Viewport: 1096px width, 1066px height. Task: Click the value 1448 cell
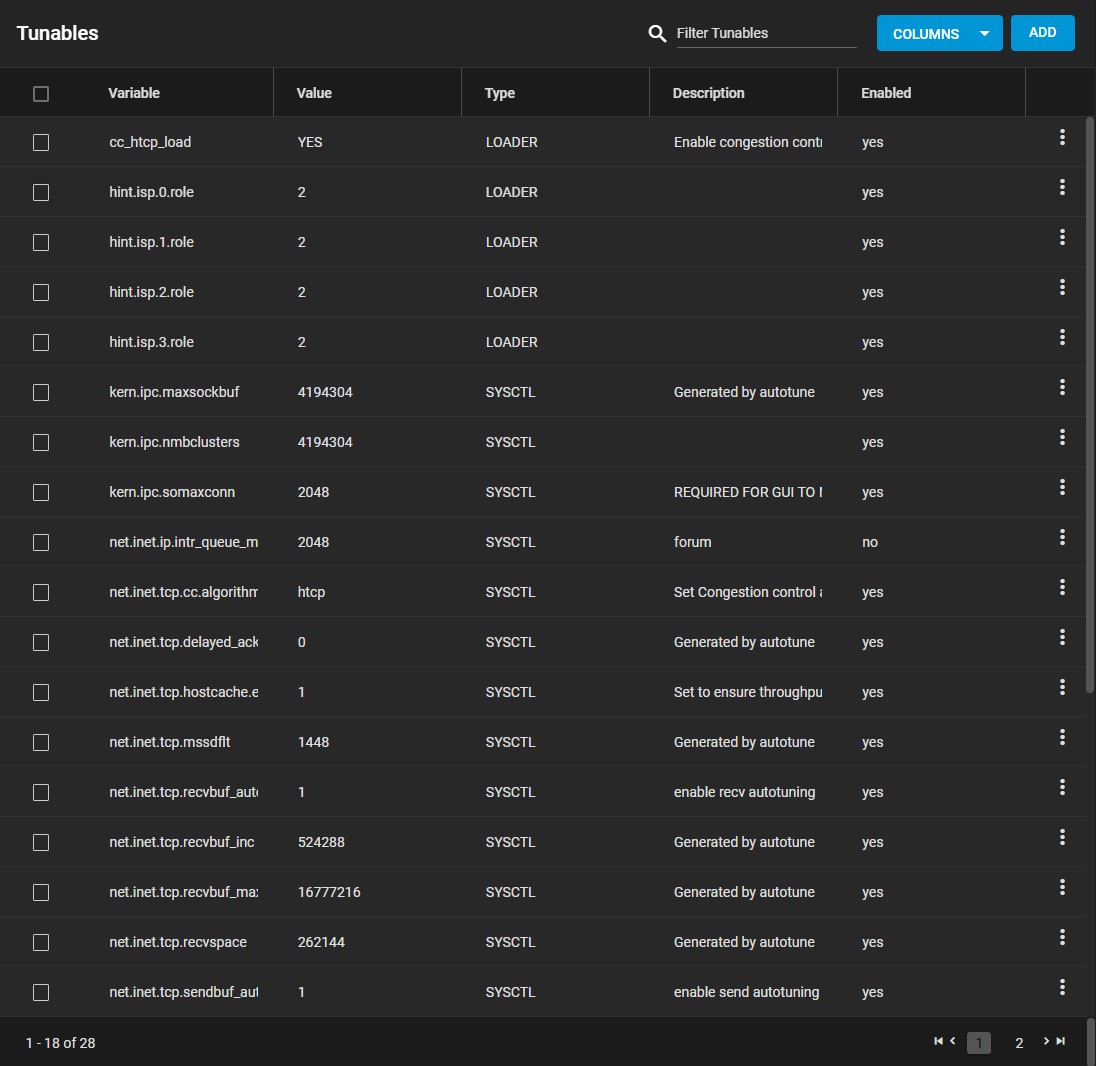pyautogui.click(x=313, y=742)
